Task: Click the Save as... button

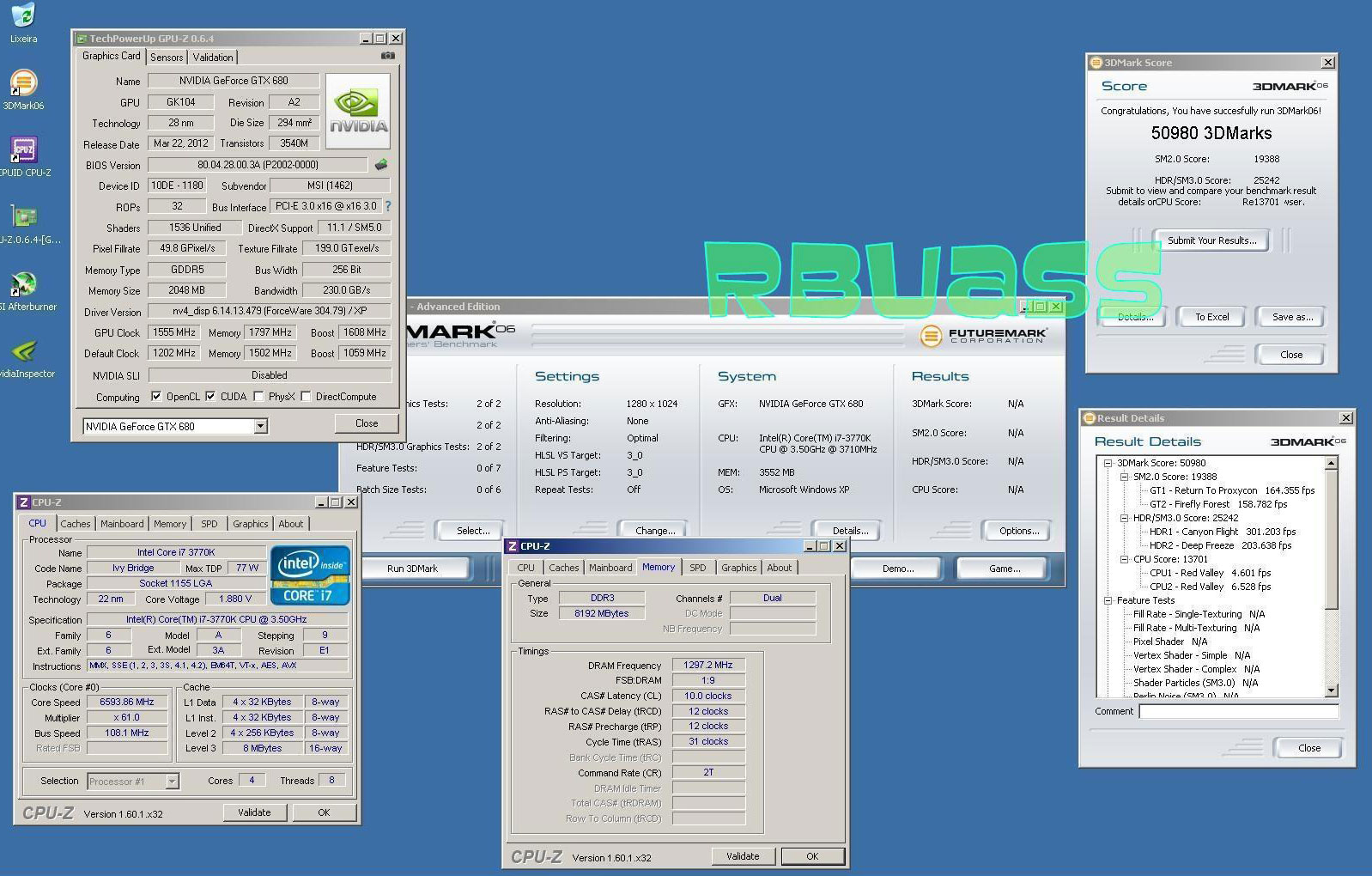Action: 1292,317
